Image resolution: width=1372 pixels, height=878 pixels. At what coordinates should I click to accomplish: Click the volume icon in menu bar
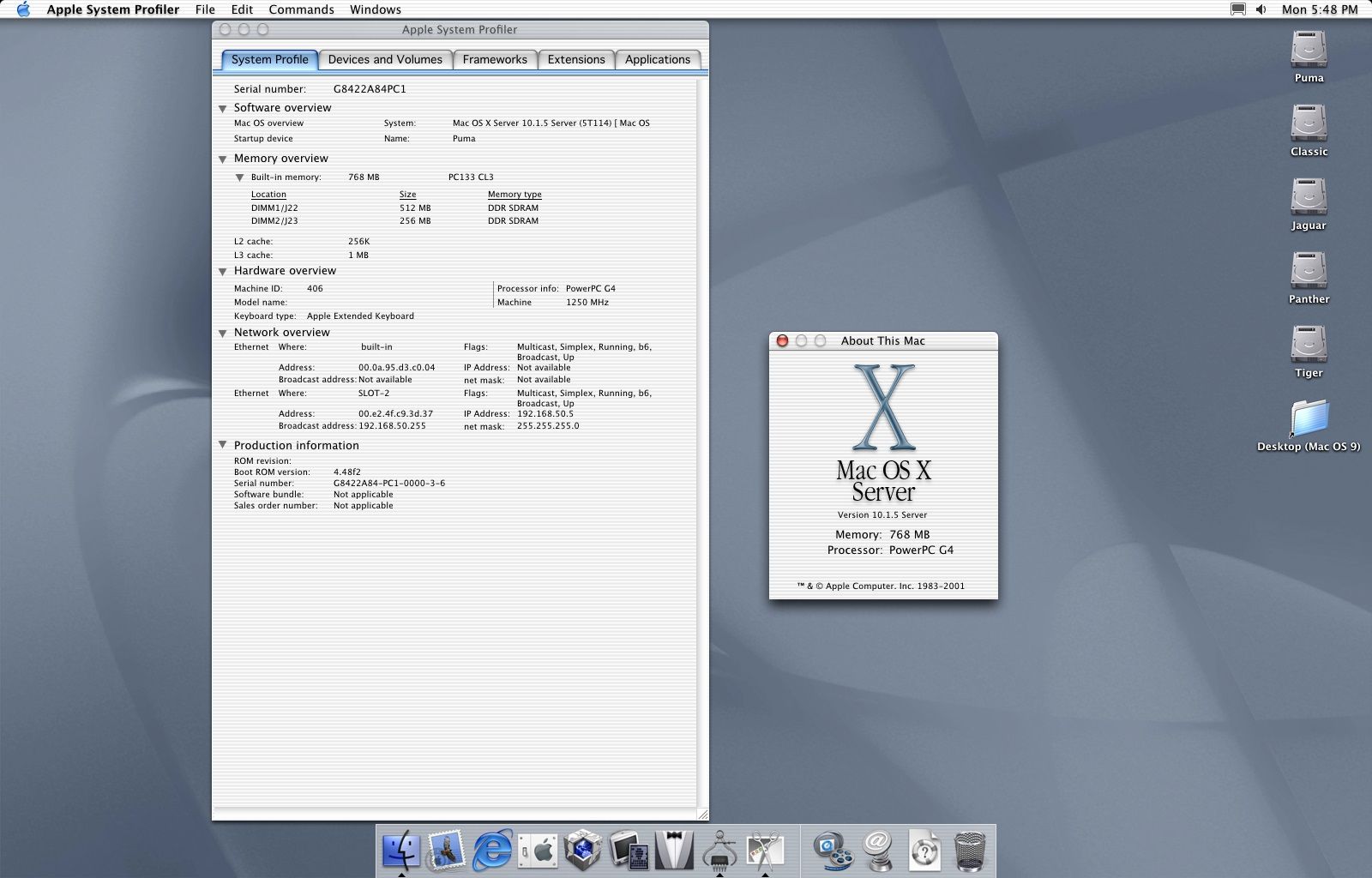[x=1261, y=9]
